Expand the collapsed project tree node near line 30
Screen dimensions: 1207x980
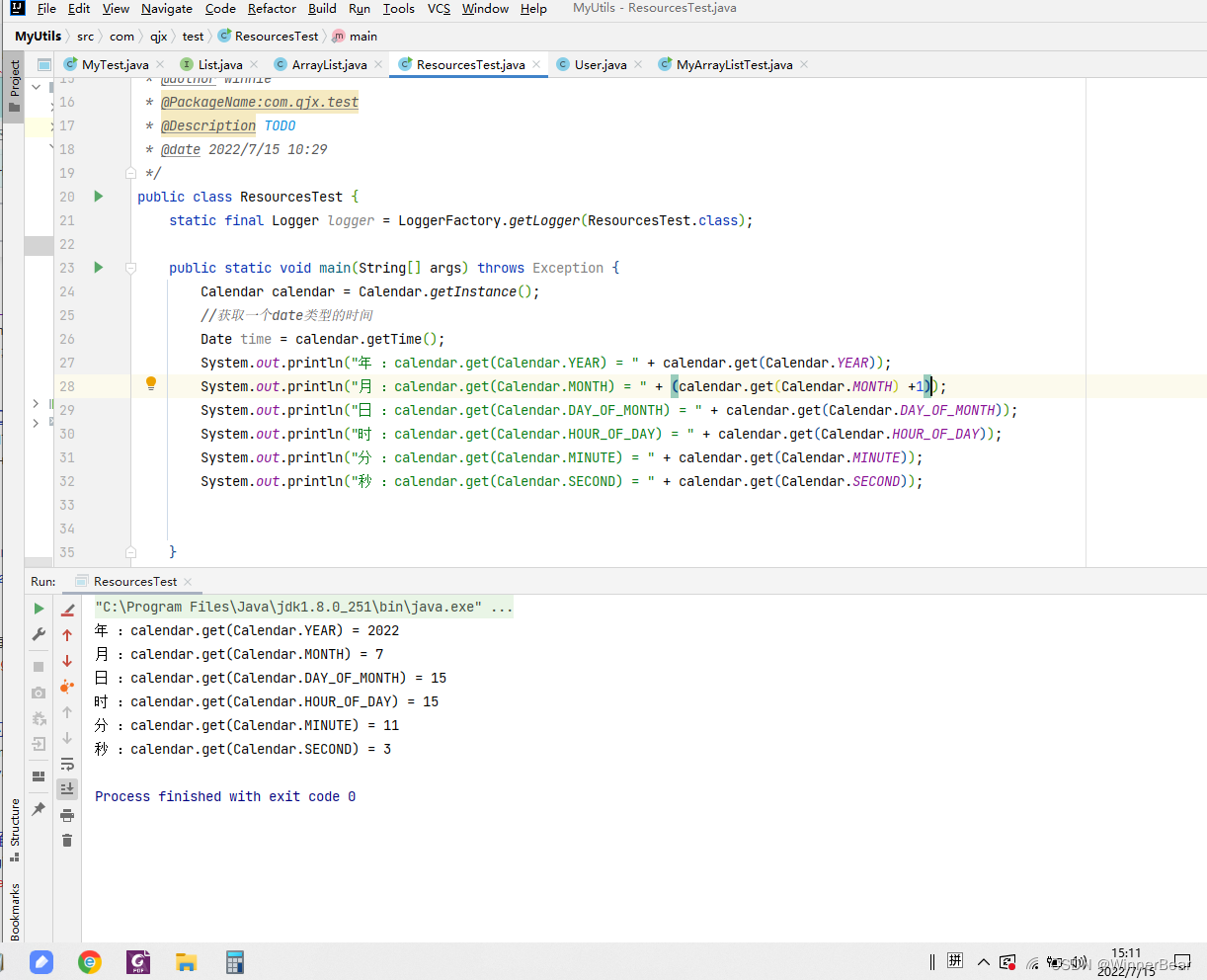pos(37,423)
